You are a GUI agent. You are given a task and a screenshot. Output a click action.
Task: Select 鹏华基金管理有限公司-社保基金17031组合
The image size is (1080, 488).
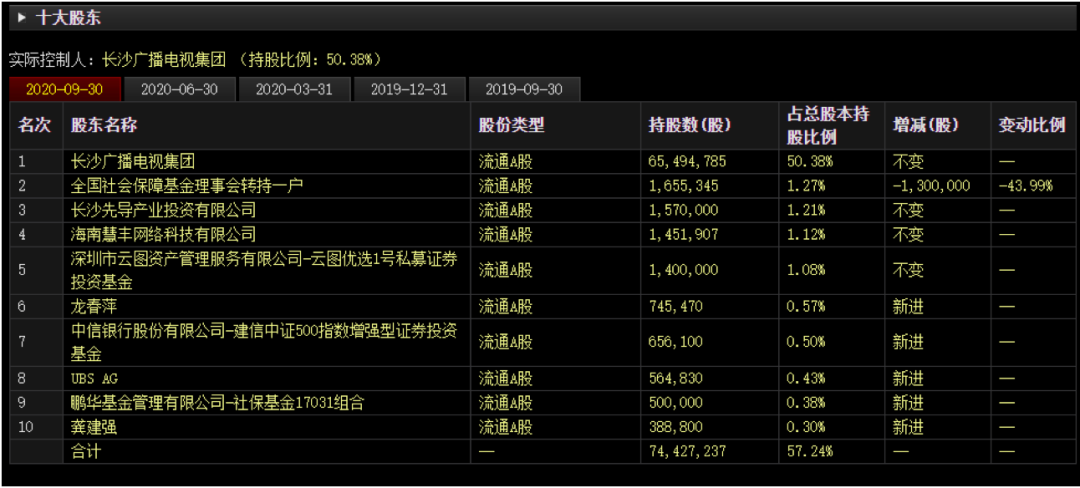(x=218, y=403)
